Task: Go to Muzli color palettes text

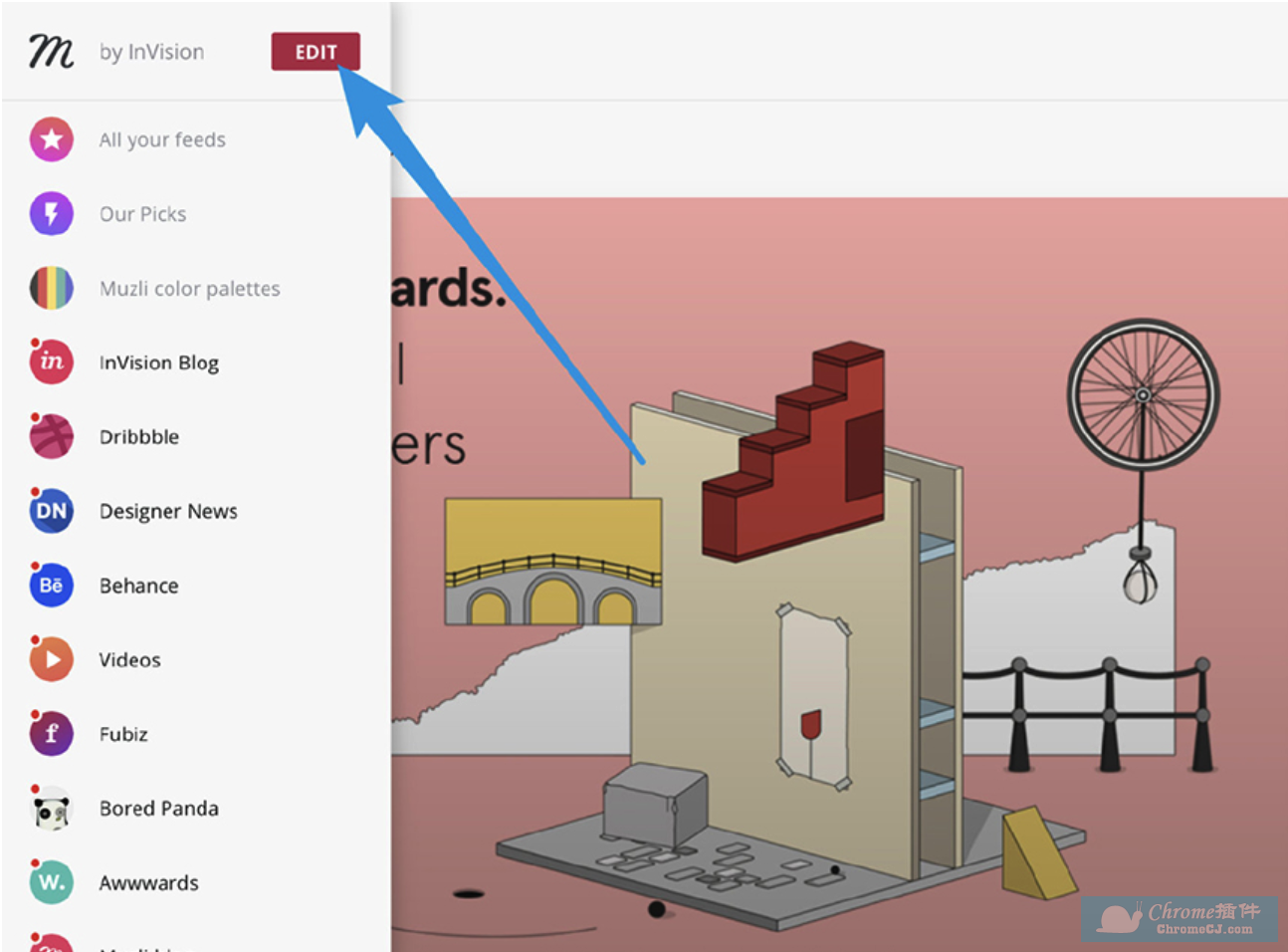Action: click(x=189, y=289)
